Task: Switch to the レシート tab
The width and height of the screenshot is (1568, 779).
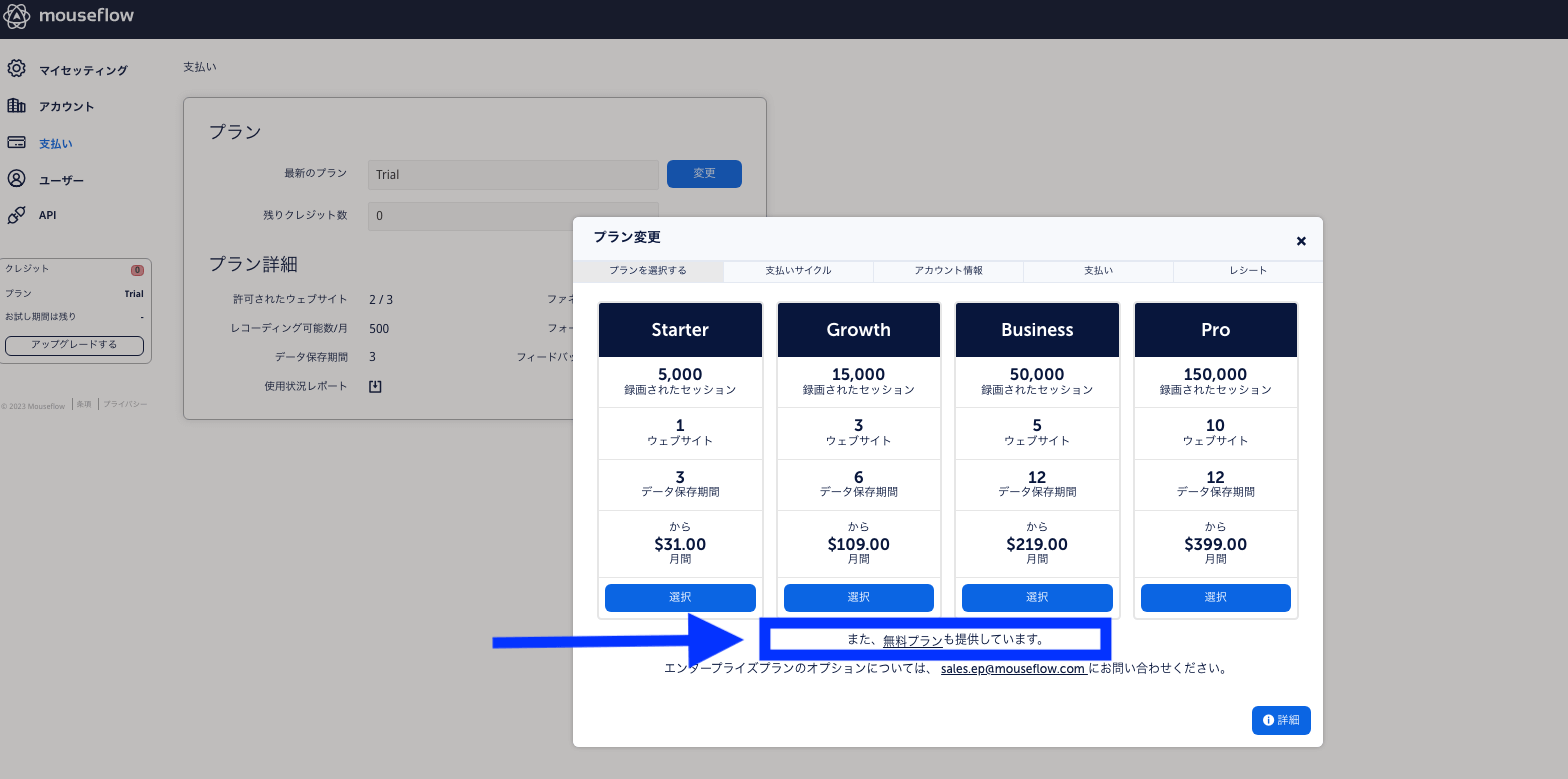Action: click(1248, 271)
